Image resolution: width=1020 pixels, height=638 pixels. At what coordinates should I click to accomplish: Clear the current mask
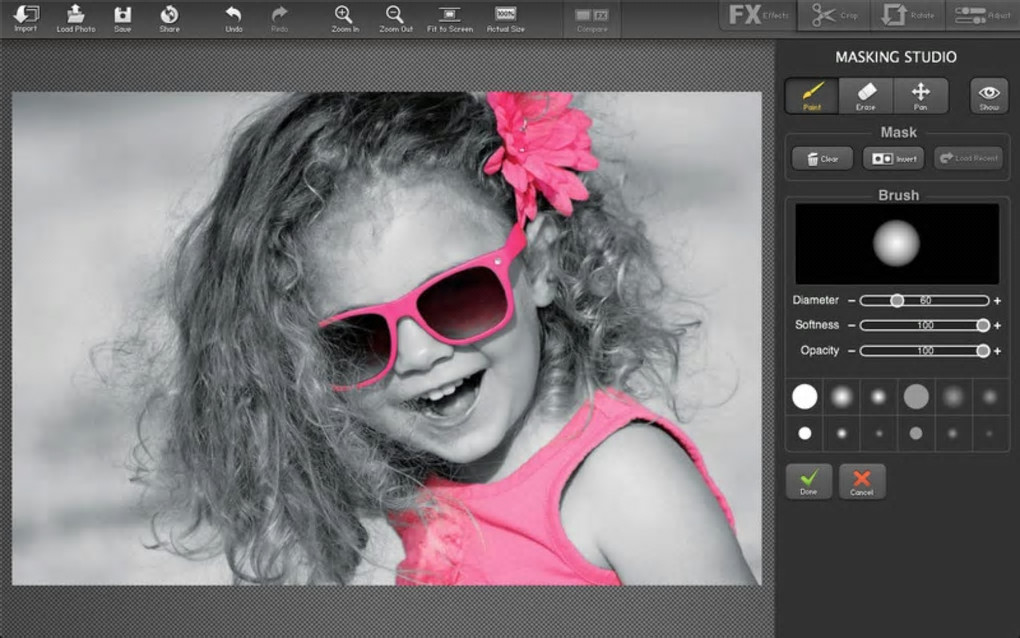pos(822,158)
